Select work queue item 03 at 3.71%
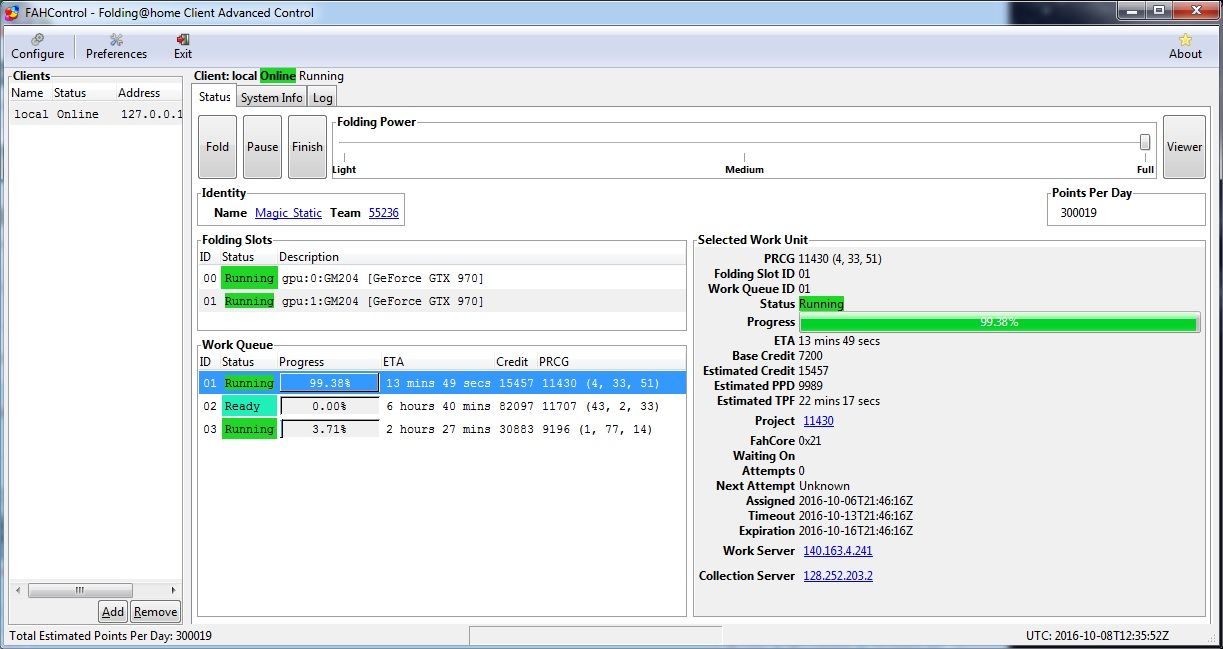Screen dimensions: 1223x649 tap(442, 429)
